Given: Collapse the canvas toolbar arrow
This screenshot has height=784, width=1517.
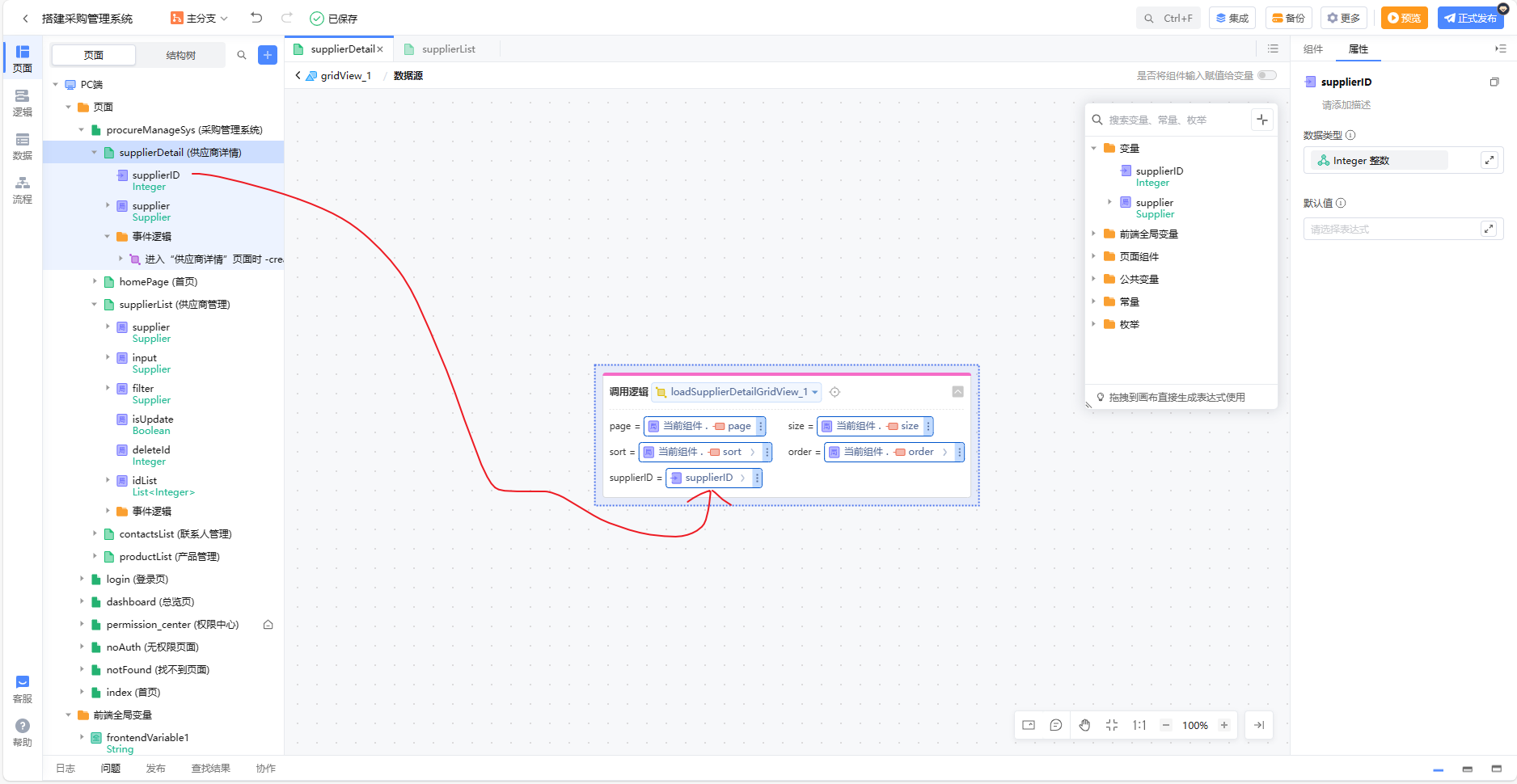Looking at the screenshot, I should (x=1259, y=725).
